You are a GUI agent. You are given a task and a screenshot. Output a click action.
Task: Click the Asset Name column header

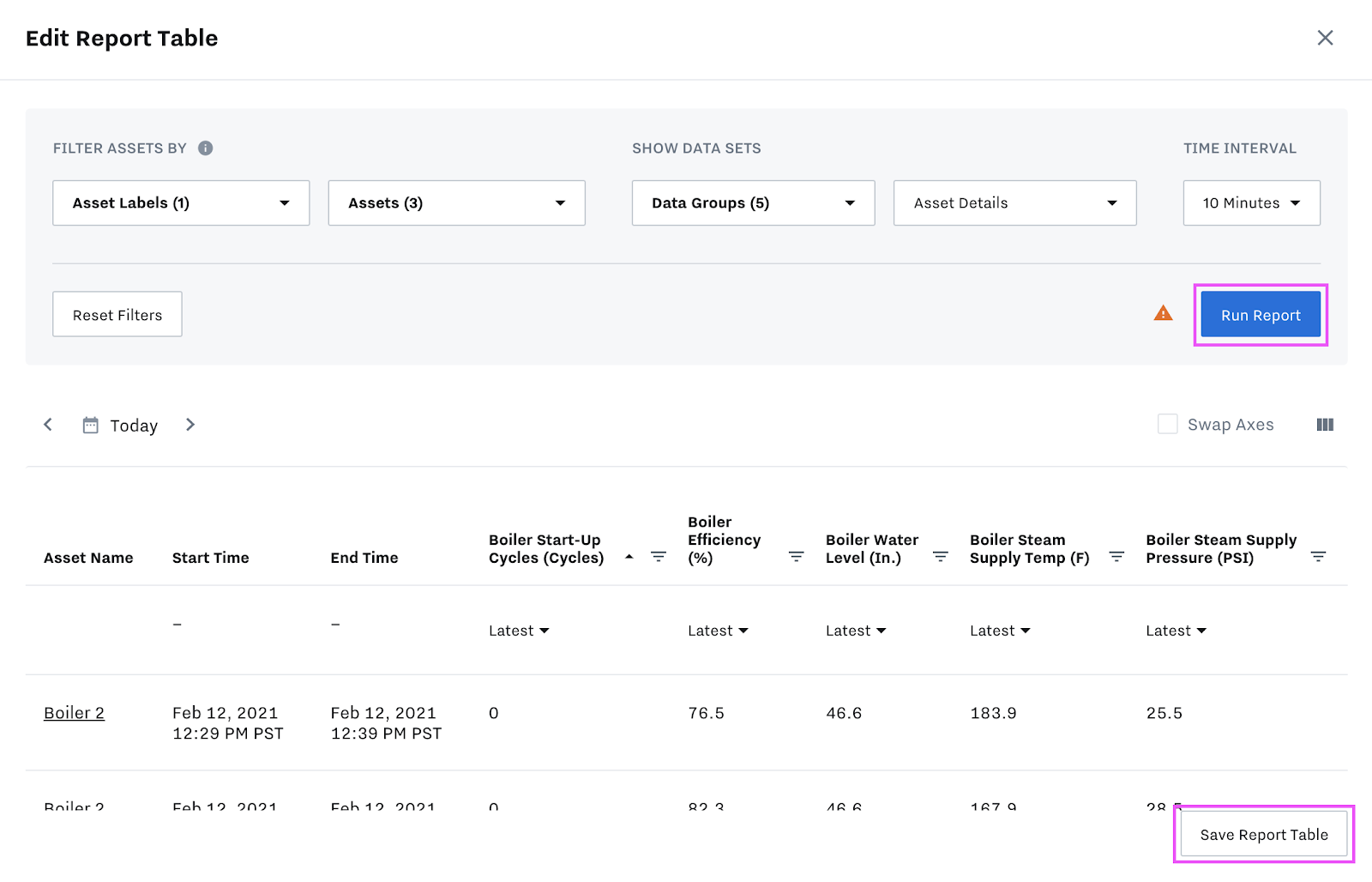click(x=88, y=558)
